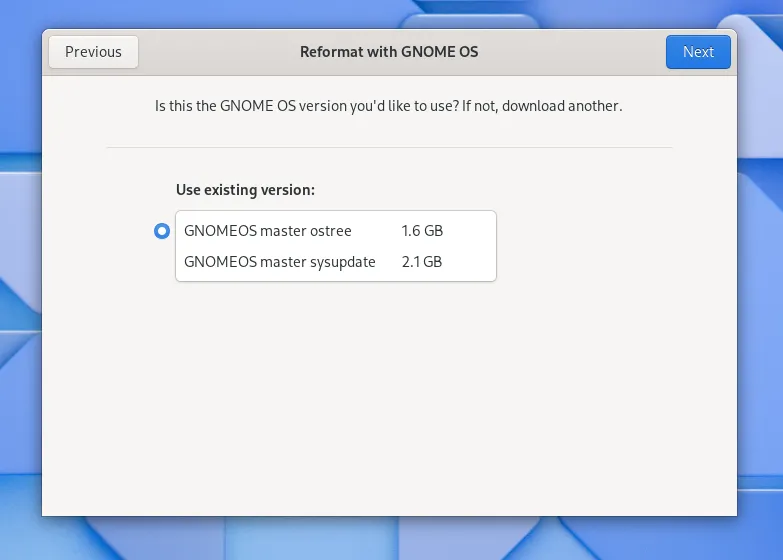
Task: Click the Next button
Action: (698, 52)
